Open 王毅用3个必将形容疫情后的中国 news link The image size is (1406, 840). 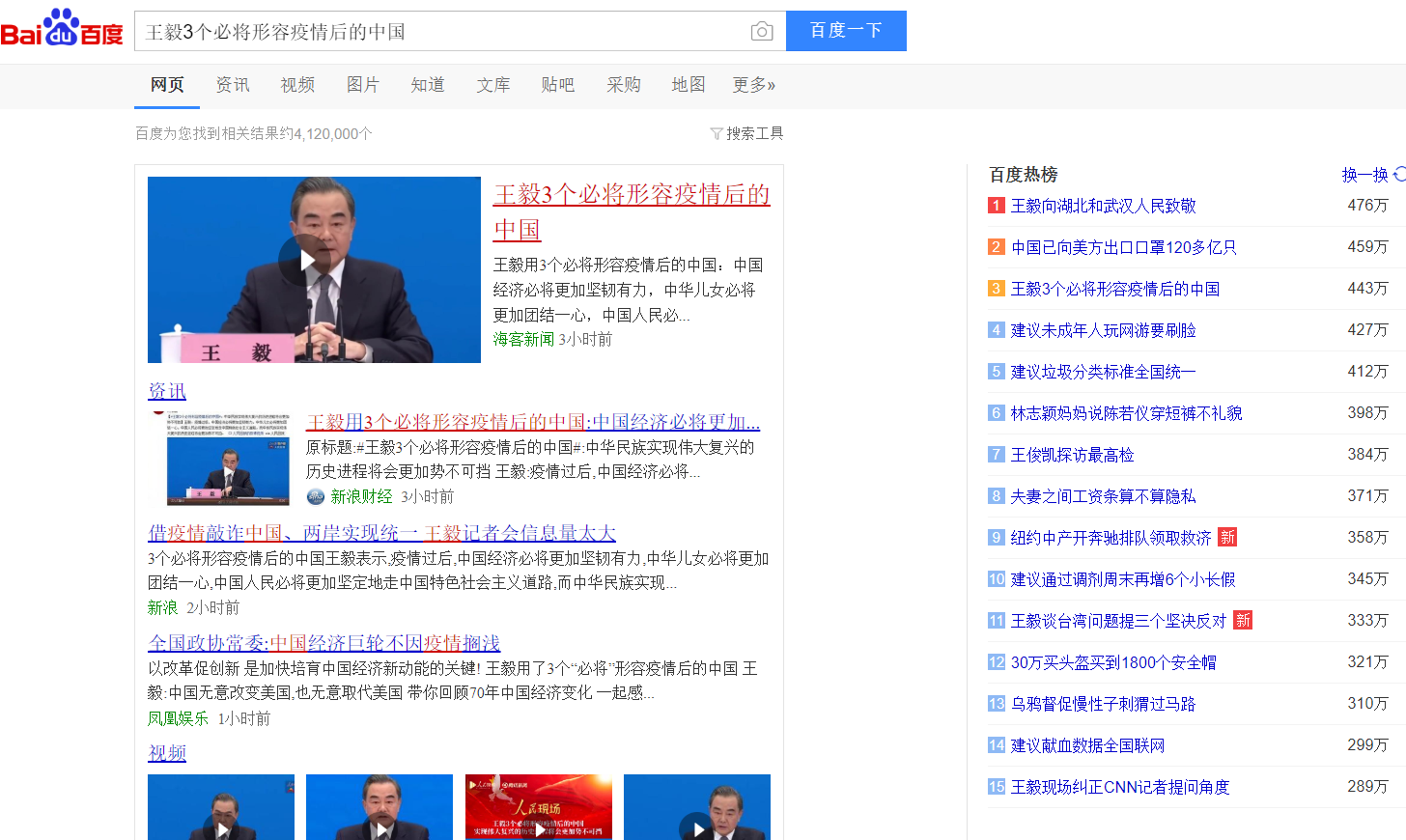[533, 422]
